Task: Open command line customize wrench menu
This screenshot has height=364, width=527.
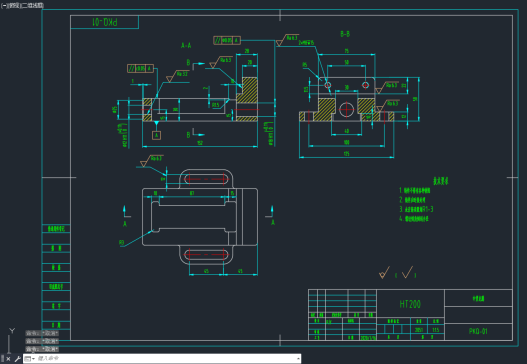Action: (17, 359)
